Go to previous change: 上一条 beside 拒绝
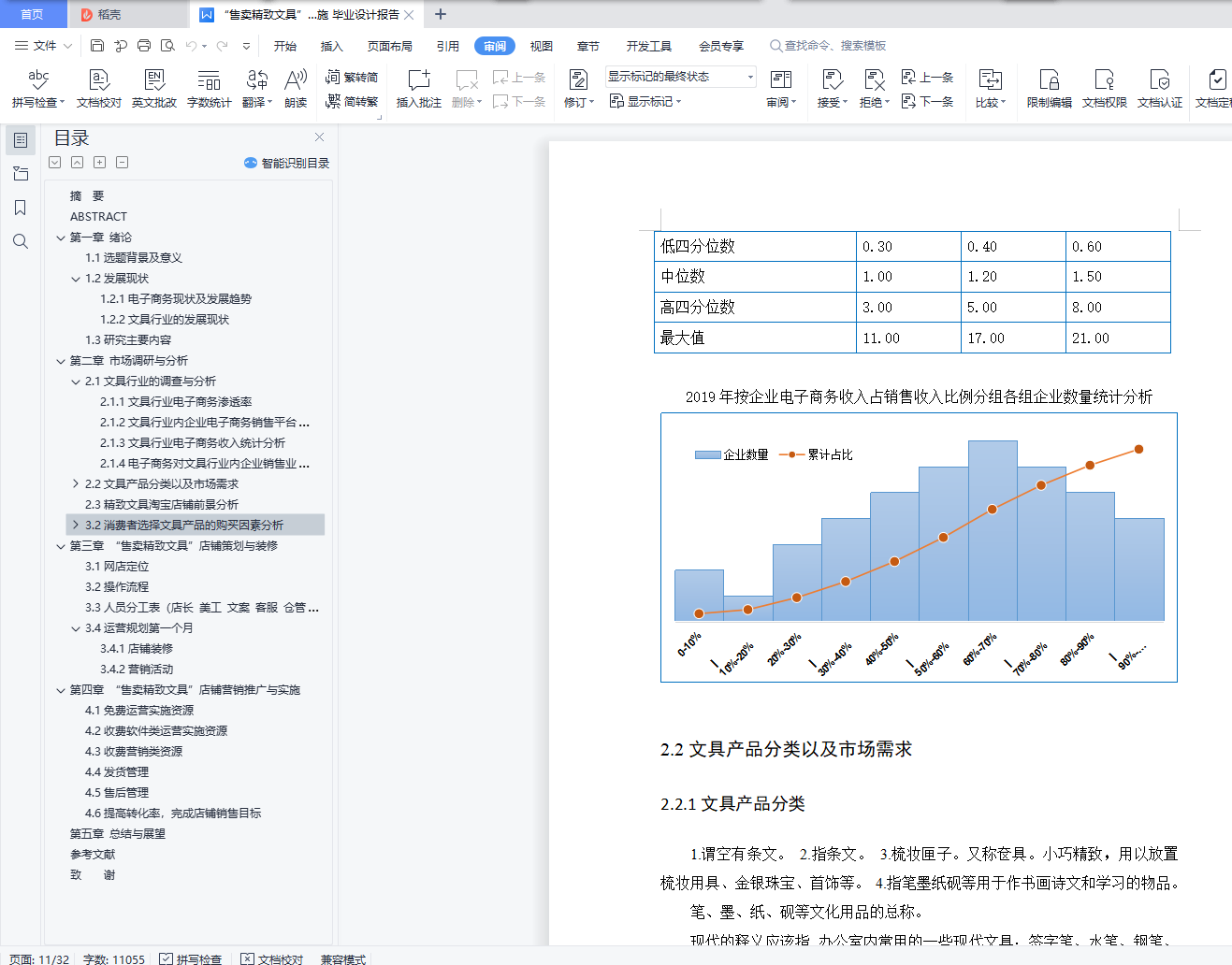Viewport: 1232px width, 965px height. (927, 78)
